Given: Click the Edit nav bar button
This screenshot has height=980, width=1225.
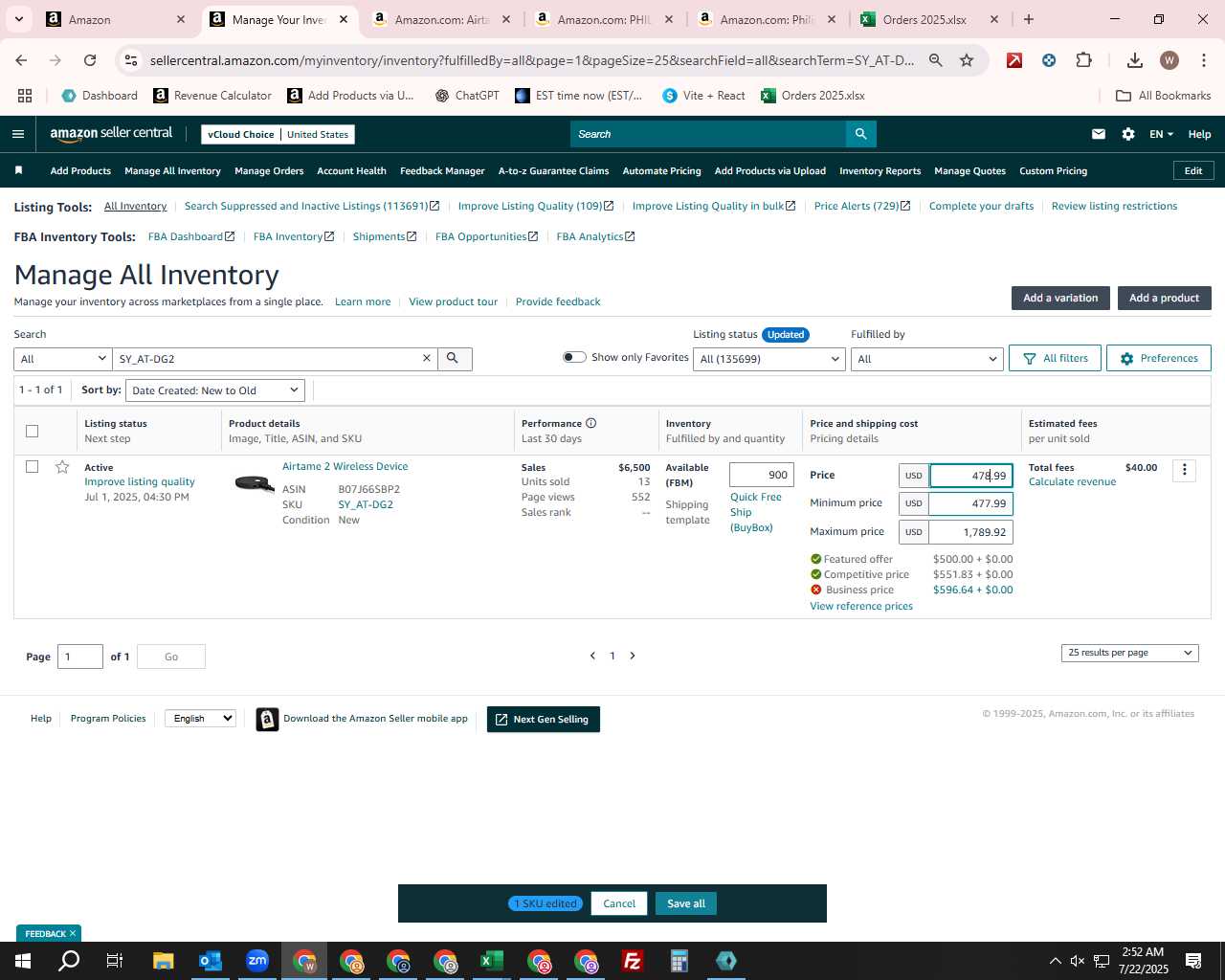Looking at the screenshot, I should pyautogui.click(x=1193, y=170).
